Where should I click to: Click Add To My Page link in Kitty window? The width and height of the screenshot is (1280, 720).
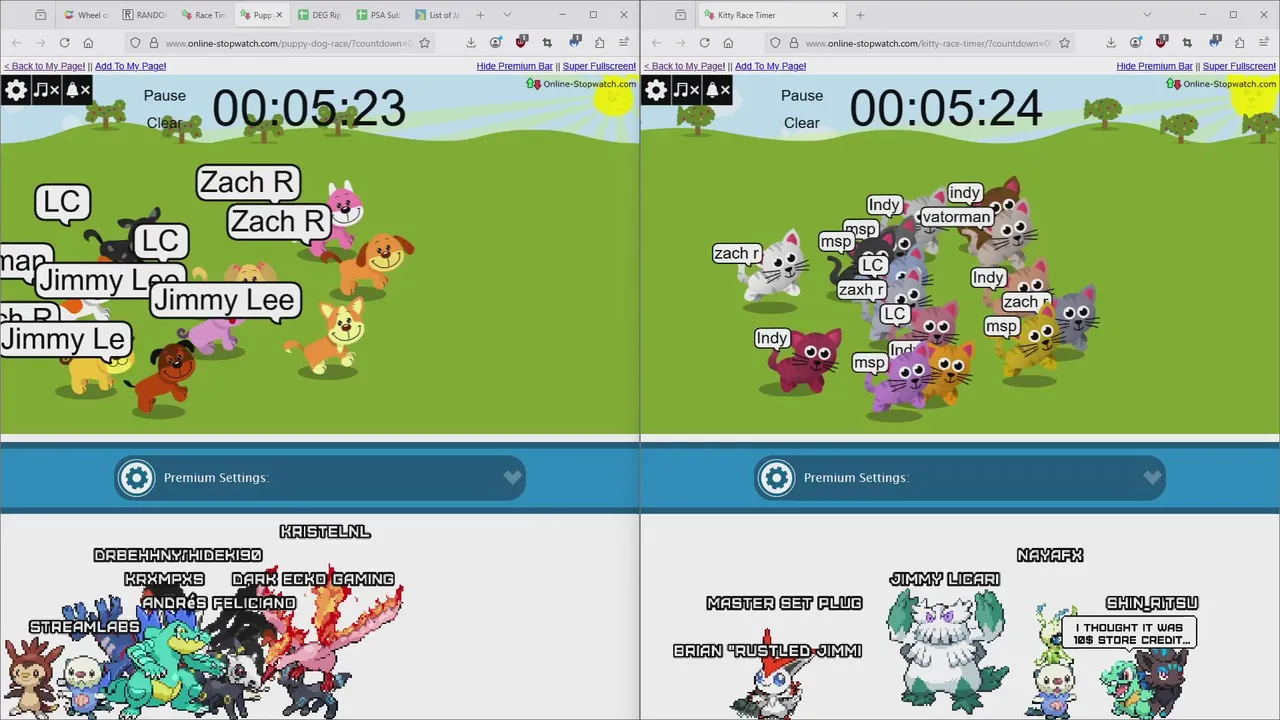tap(770, 66)
